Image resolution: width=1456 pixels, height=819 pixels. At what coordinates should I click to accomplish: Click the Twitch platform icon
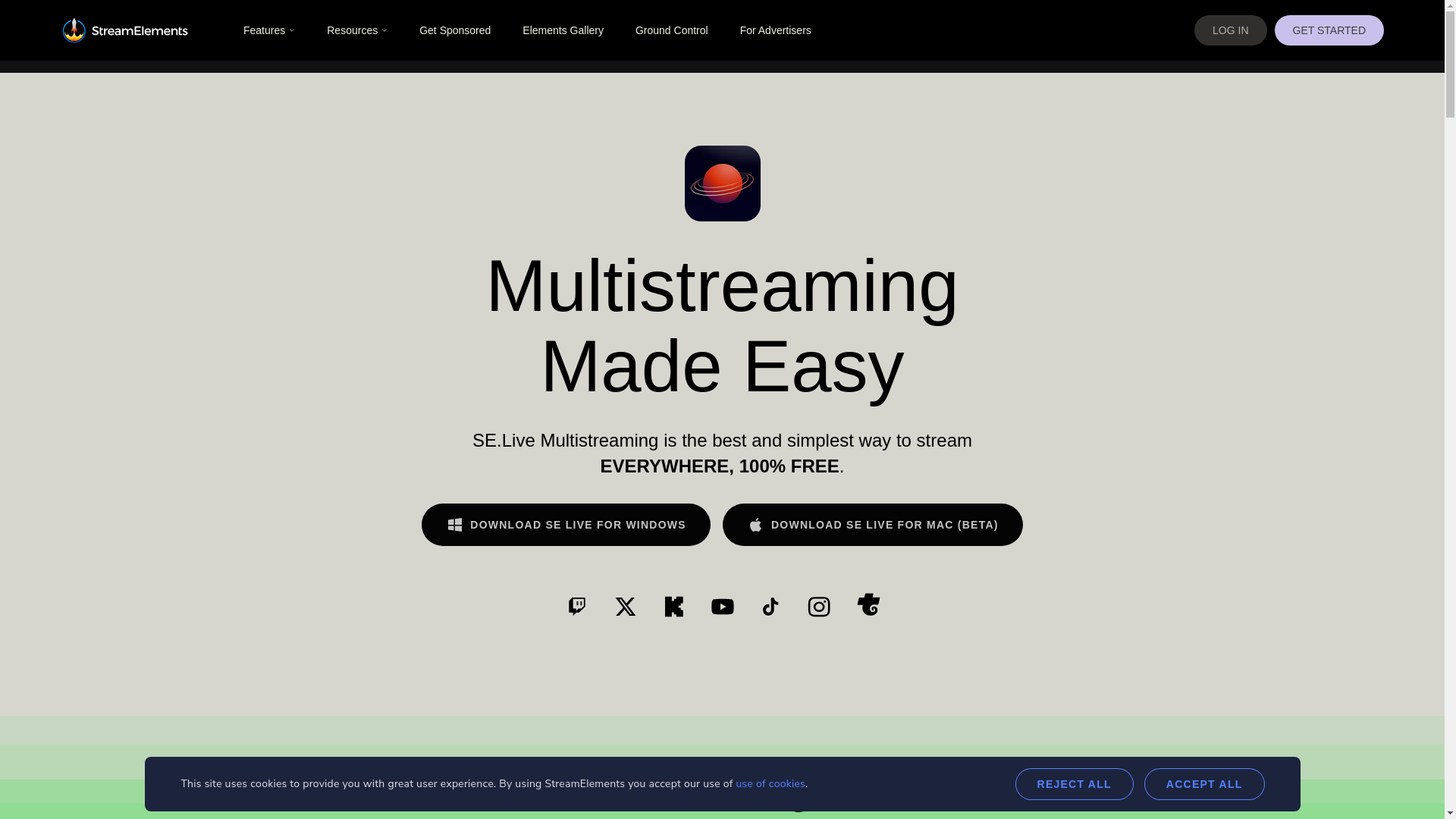(x=577, y=606)
